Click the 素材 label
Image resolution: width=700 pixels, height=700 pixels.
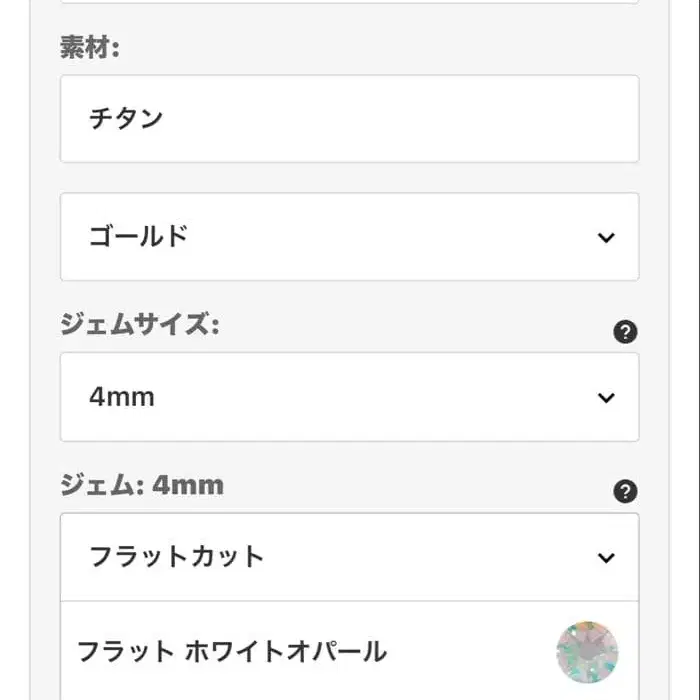point(89,48)
